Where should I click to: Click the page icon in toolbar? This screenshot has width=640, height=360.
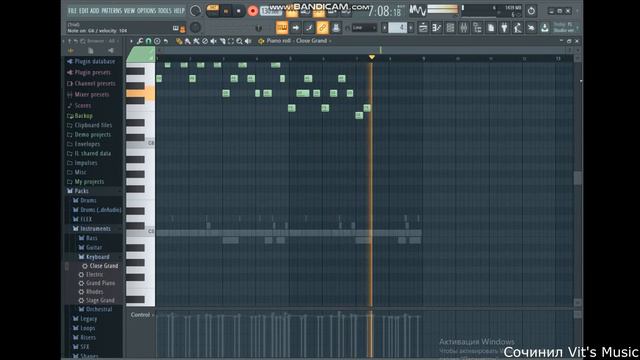click(x=491, y=28)
